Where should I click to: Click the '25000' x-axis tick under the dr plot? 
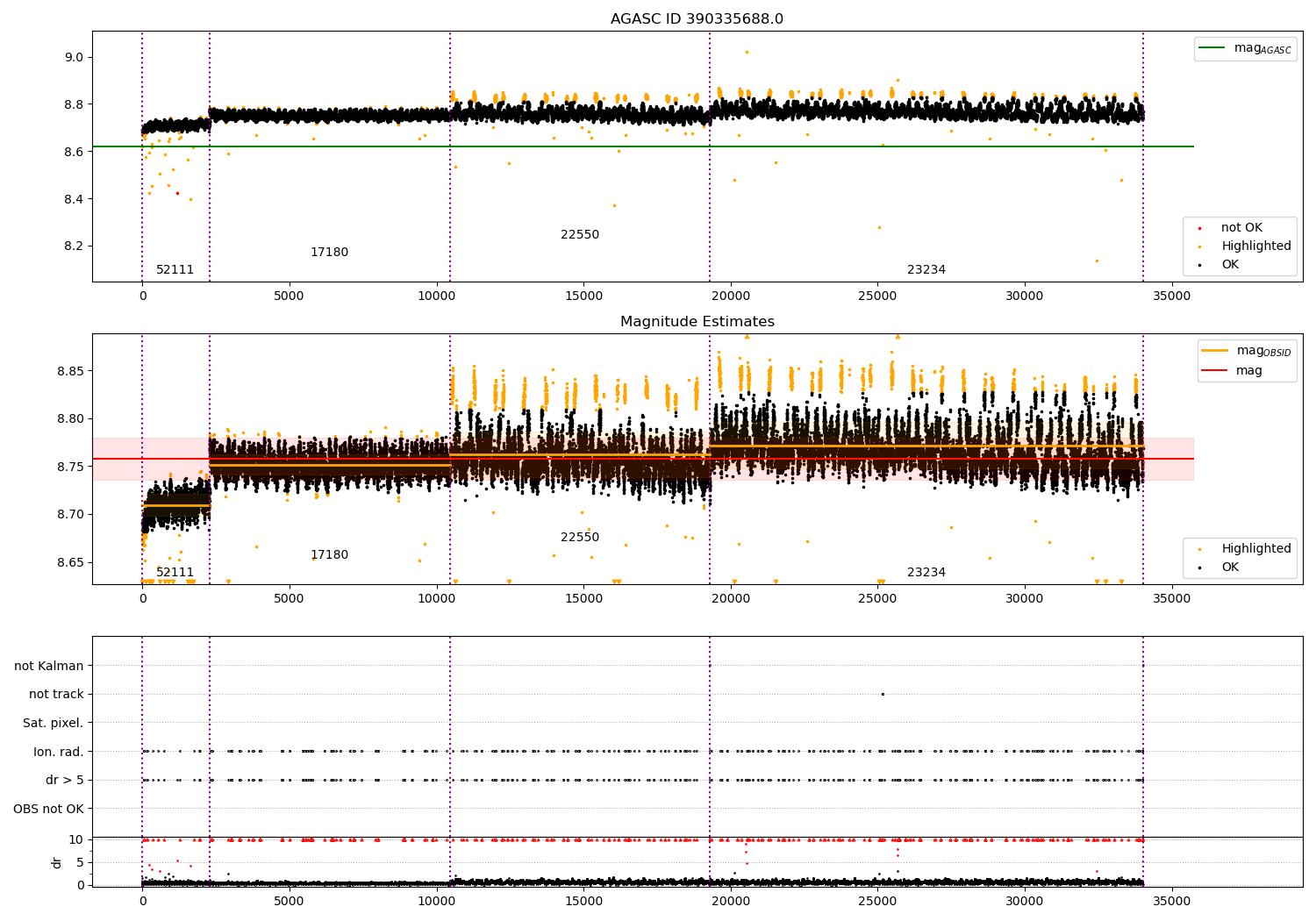coord(877,902)
